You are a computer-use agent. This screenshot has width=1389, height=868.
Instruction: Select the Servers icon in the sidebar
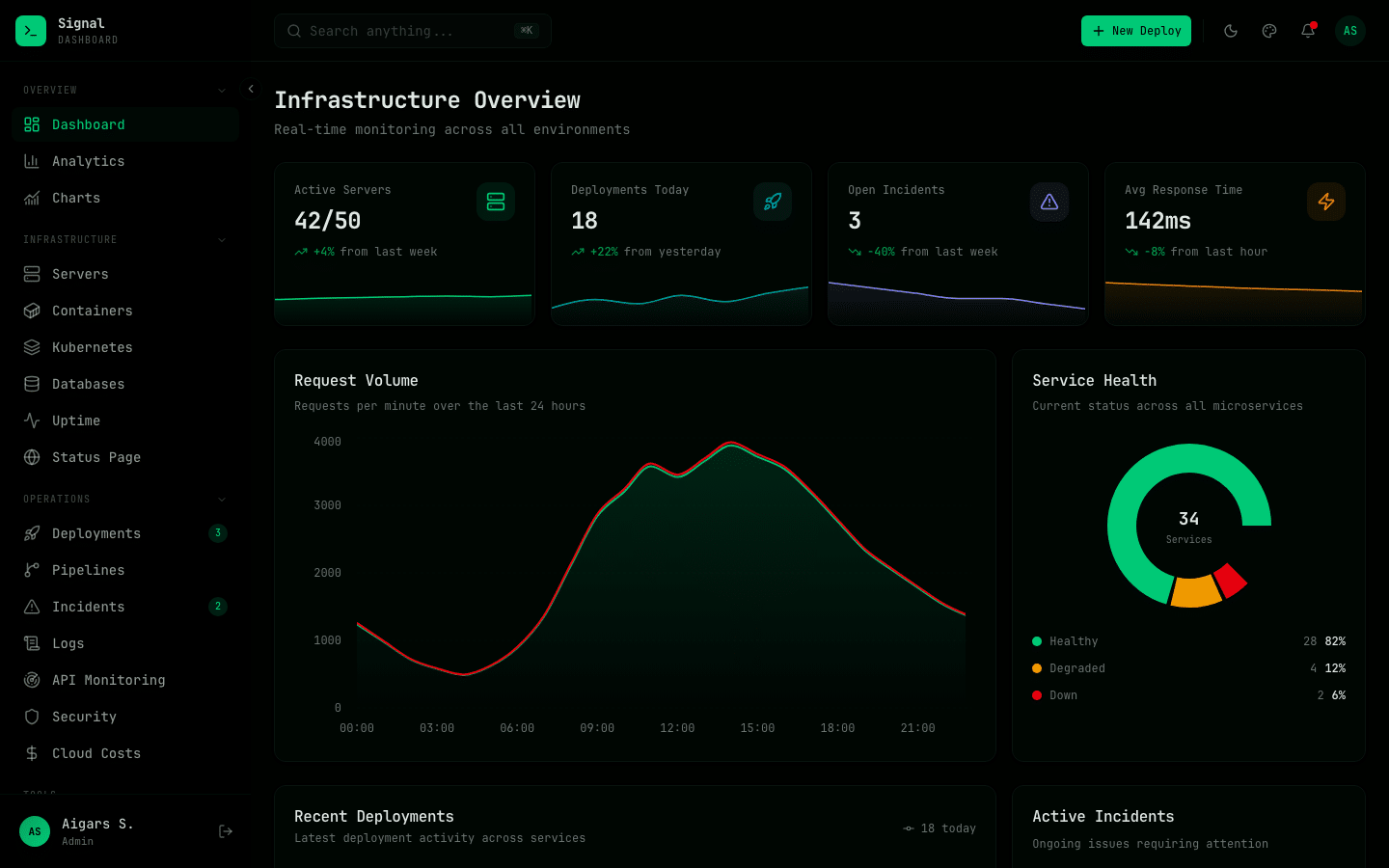(x=32, y=274)
